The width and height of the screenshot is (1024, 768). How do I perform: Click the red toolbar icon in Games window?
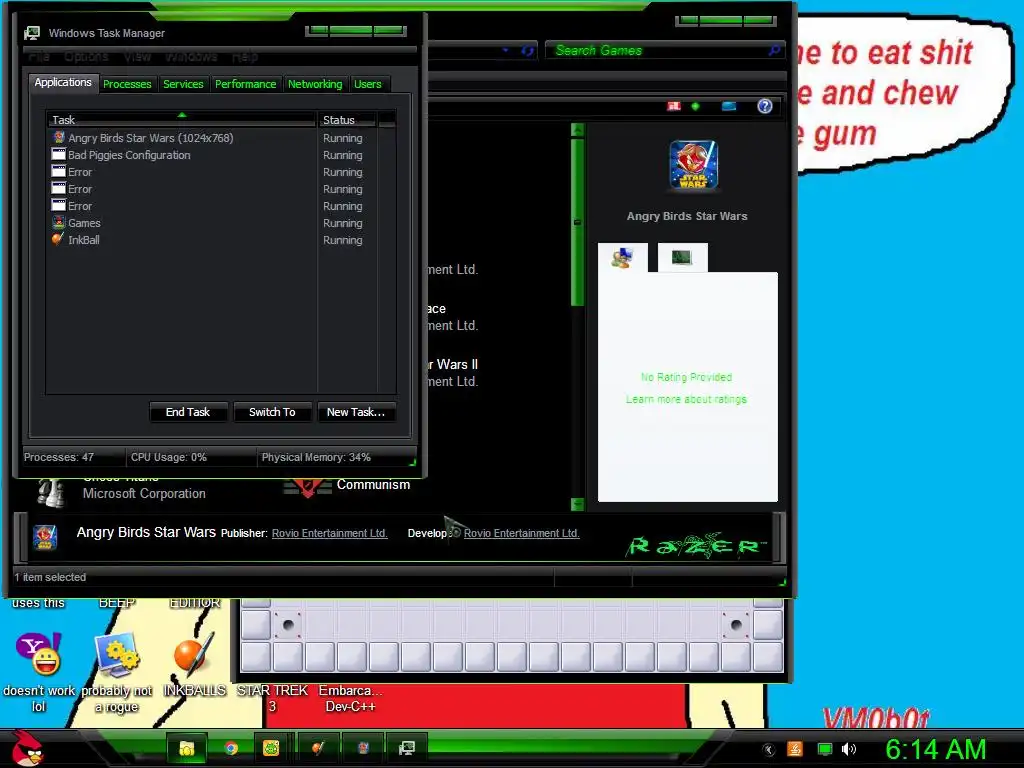674,106
